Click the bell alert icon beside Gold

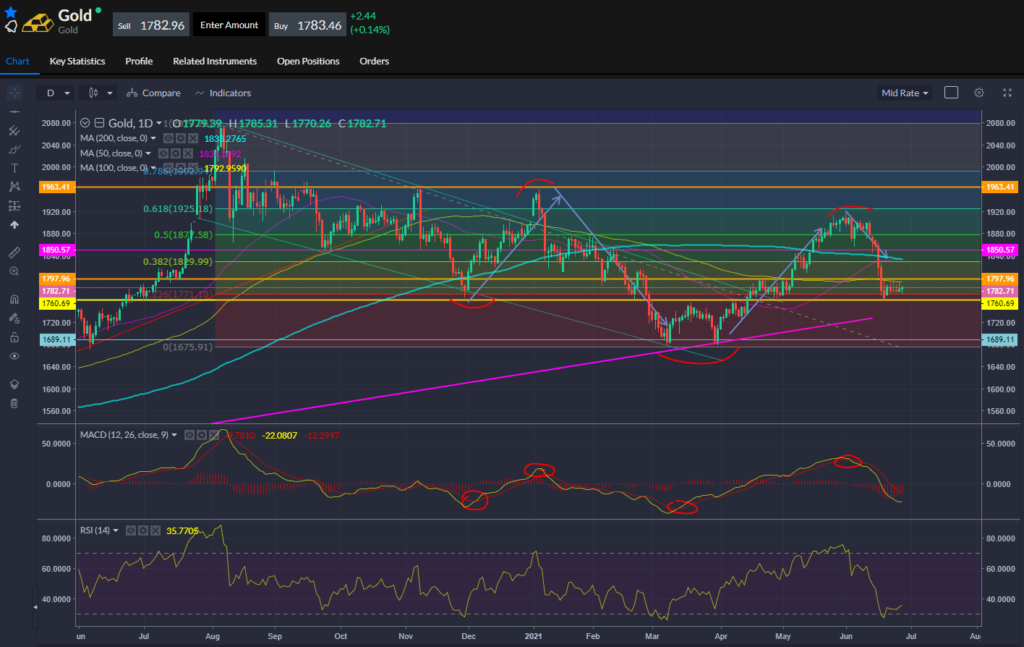click(x=10, y=27)
